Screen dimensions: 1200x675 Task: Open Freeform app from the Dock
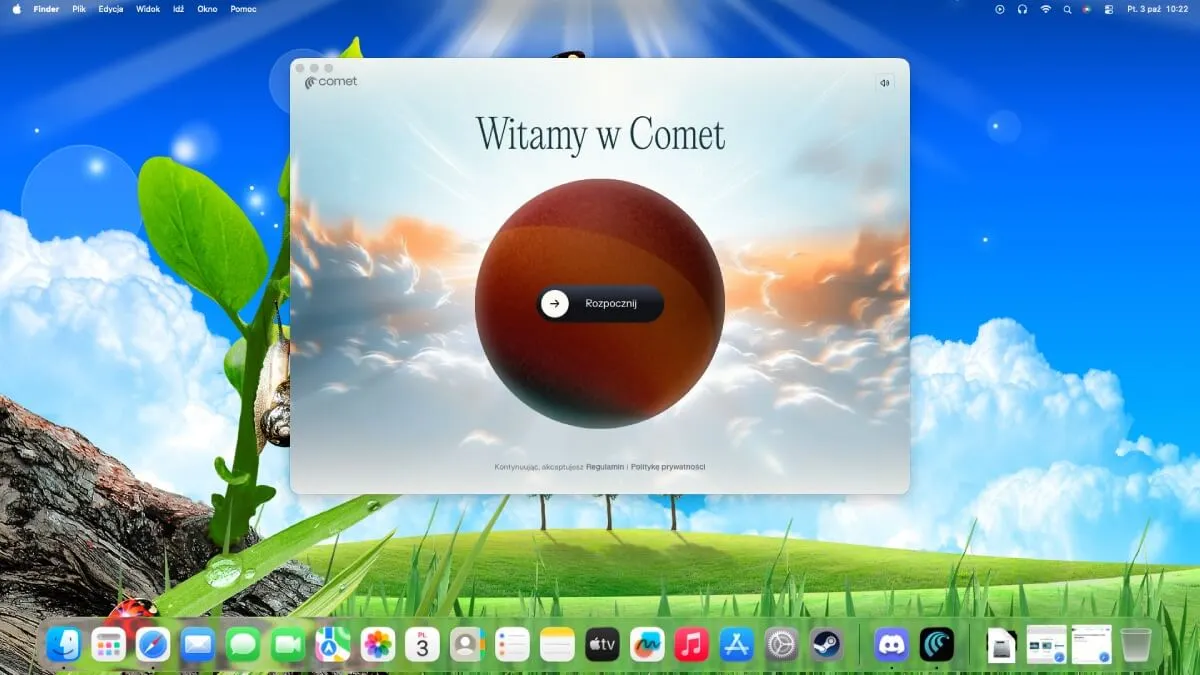646,645
